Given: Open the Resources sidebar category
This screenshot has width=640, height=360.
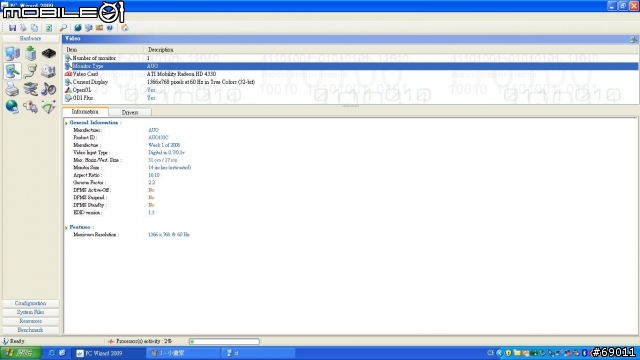Looking at the screenshot, I should click(31, 321).
